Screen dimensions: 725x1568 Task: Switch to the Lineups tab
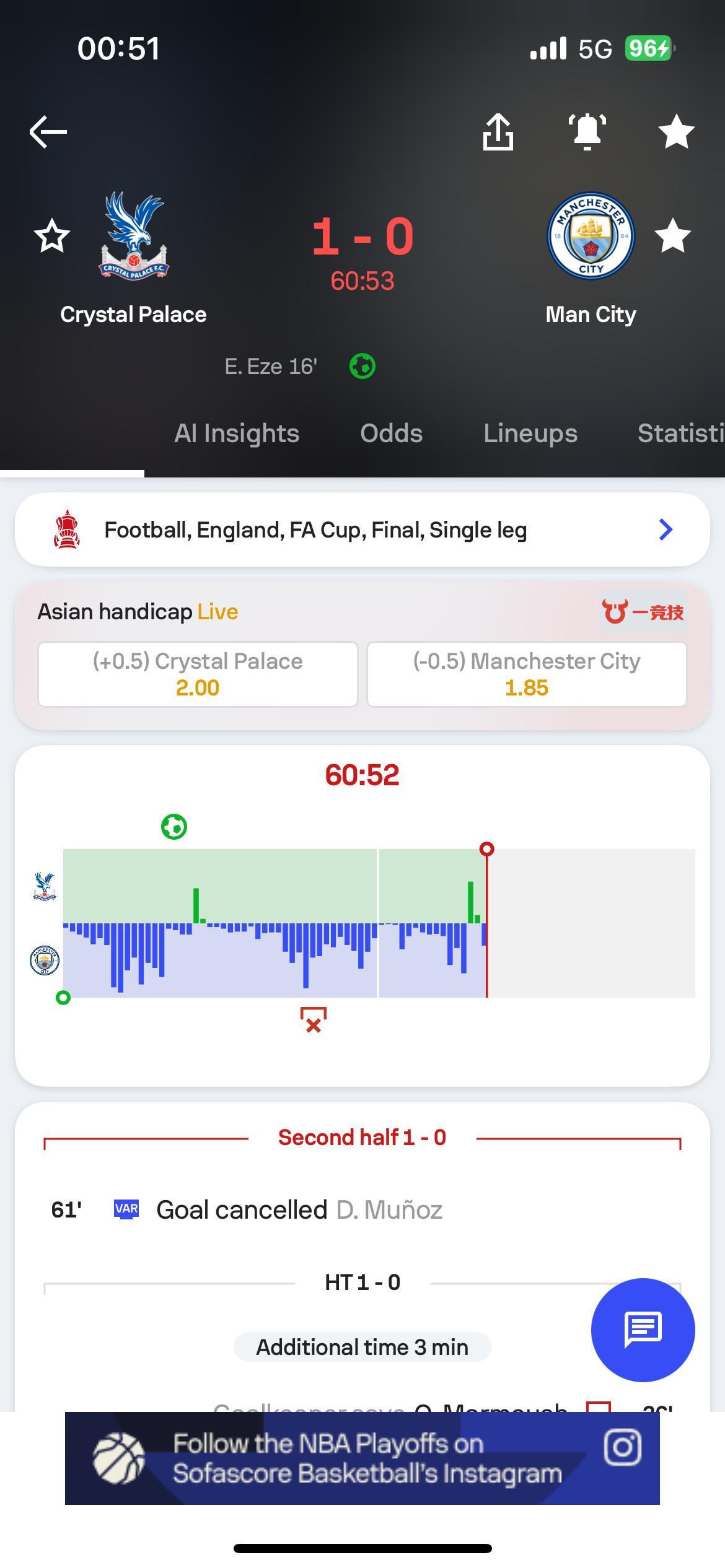(x=530, y=433)
